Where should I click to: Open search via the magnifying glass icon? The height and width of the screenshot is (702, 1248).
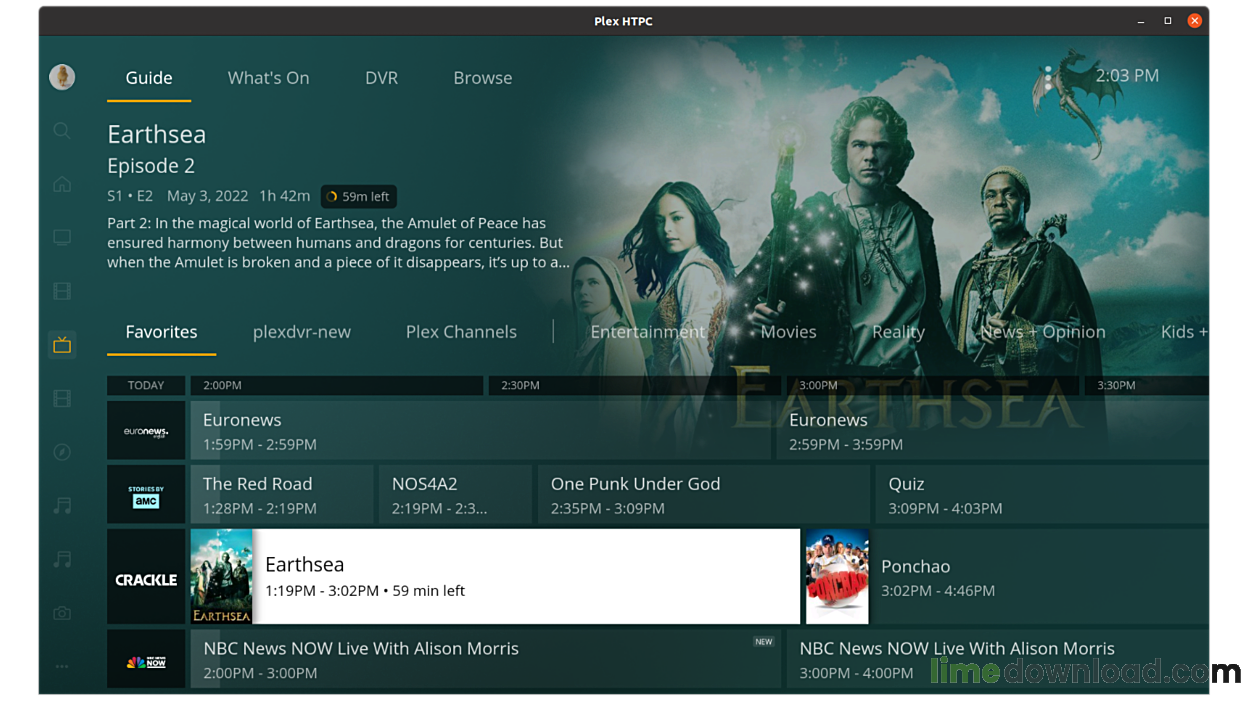62,131
